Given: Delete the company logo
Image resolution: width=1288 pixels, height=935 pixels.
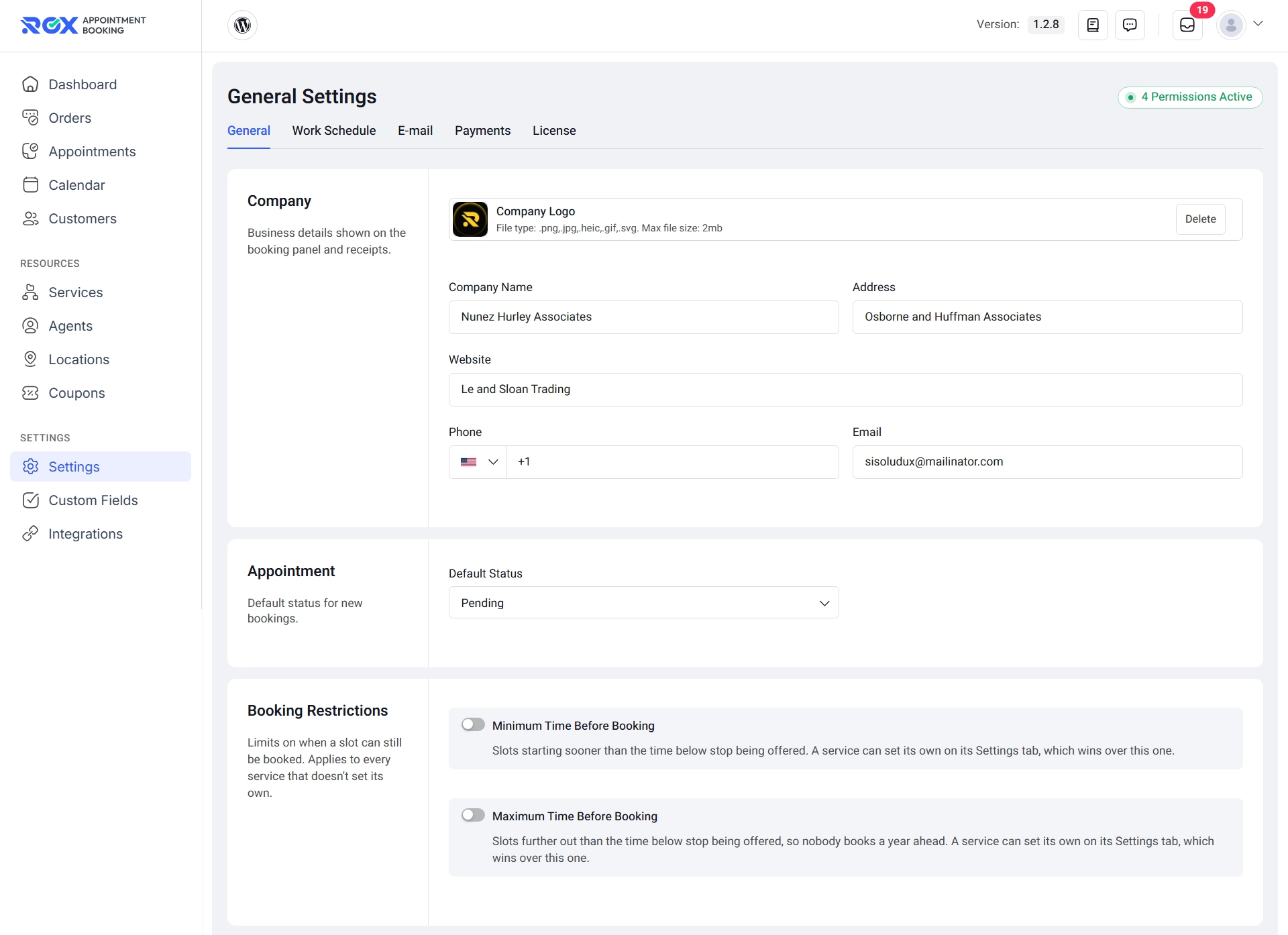Looking at the screenshot, I should (x=1200, y=219).
